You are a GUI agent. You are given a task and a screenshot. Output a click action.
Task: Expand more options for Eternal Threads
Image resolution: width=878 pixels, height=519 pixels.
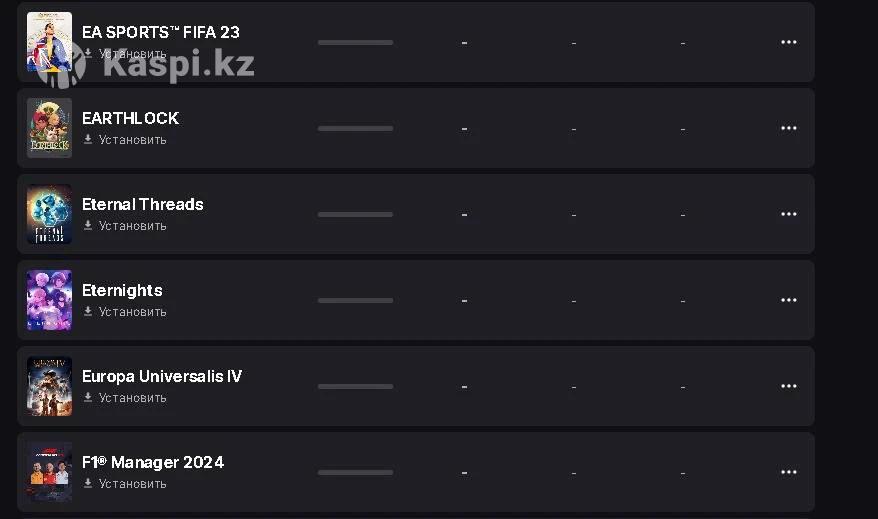788,214
